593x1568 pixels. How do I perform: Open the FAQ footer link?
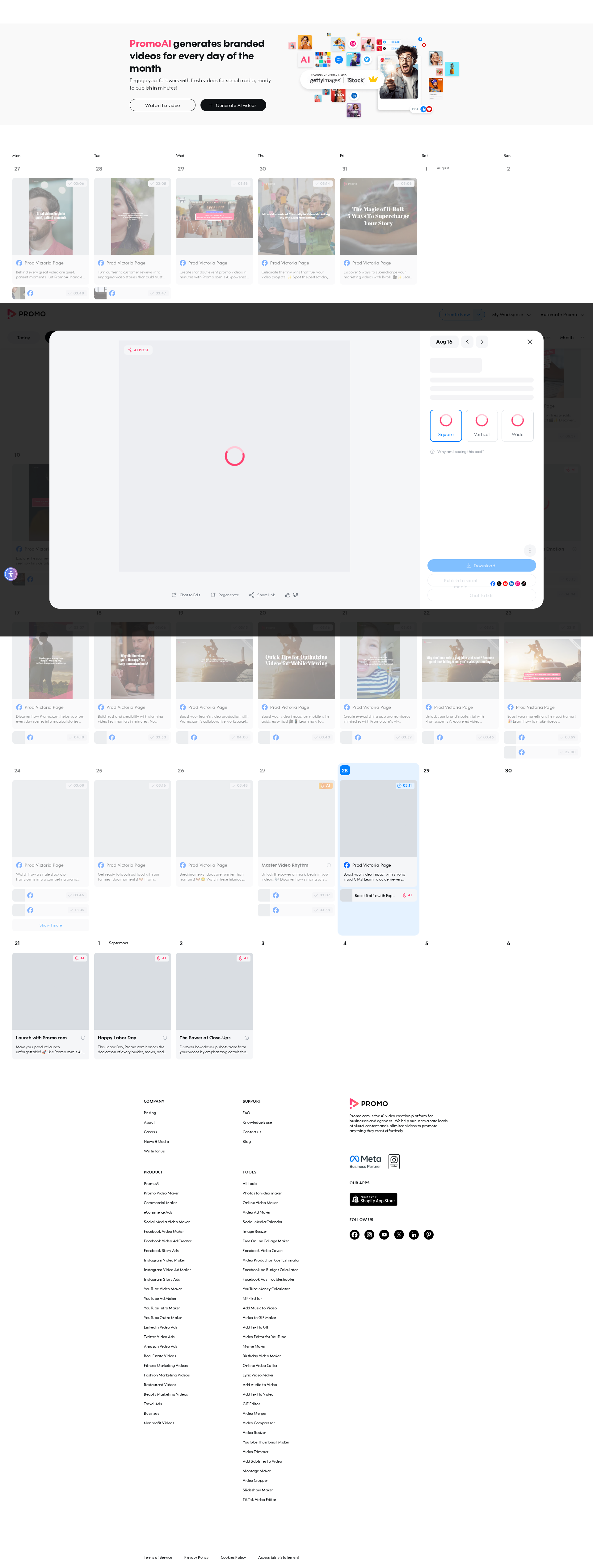pos(246,1113)
